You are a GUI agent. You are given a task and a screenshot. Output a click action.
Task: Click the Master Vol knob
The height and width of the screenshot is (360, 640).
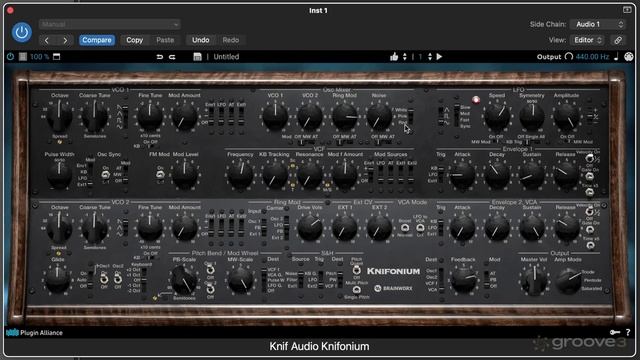(x=534, y=281)
